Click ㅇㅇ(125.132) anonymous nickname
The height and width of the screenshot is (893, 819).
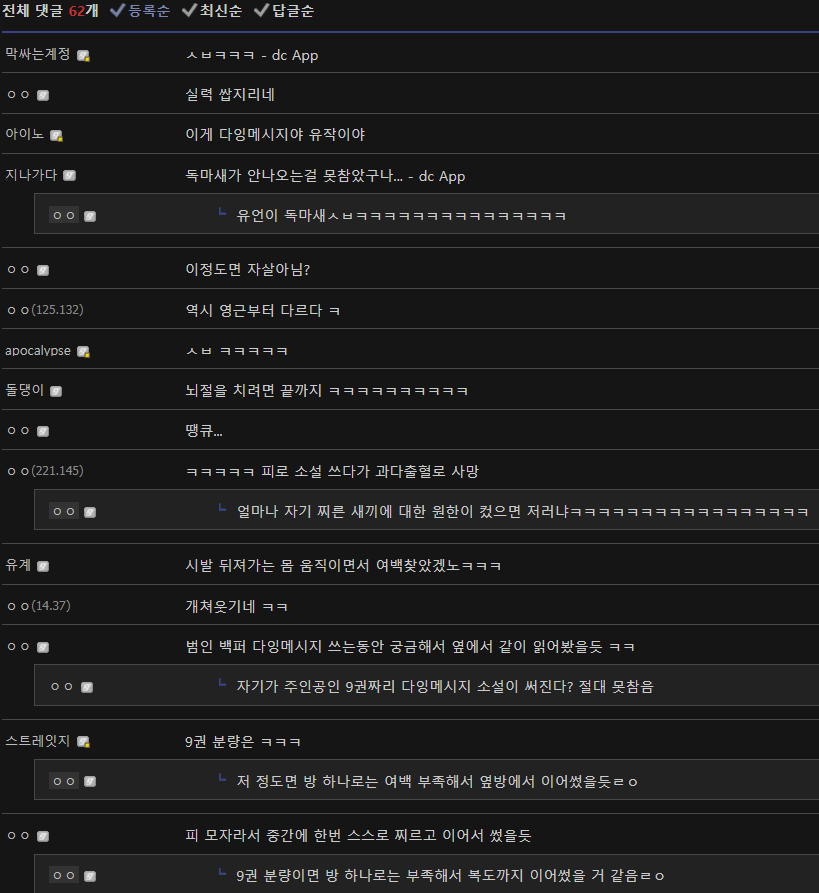[x=44, y=310]
